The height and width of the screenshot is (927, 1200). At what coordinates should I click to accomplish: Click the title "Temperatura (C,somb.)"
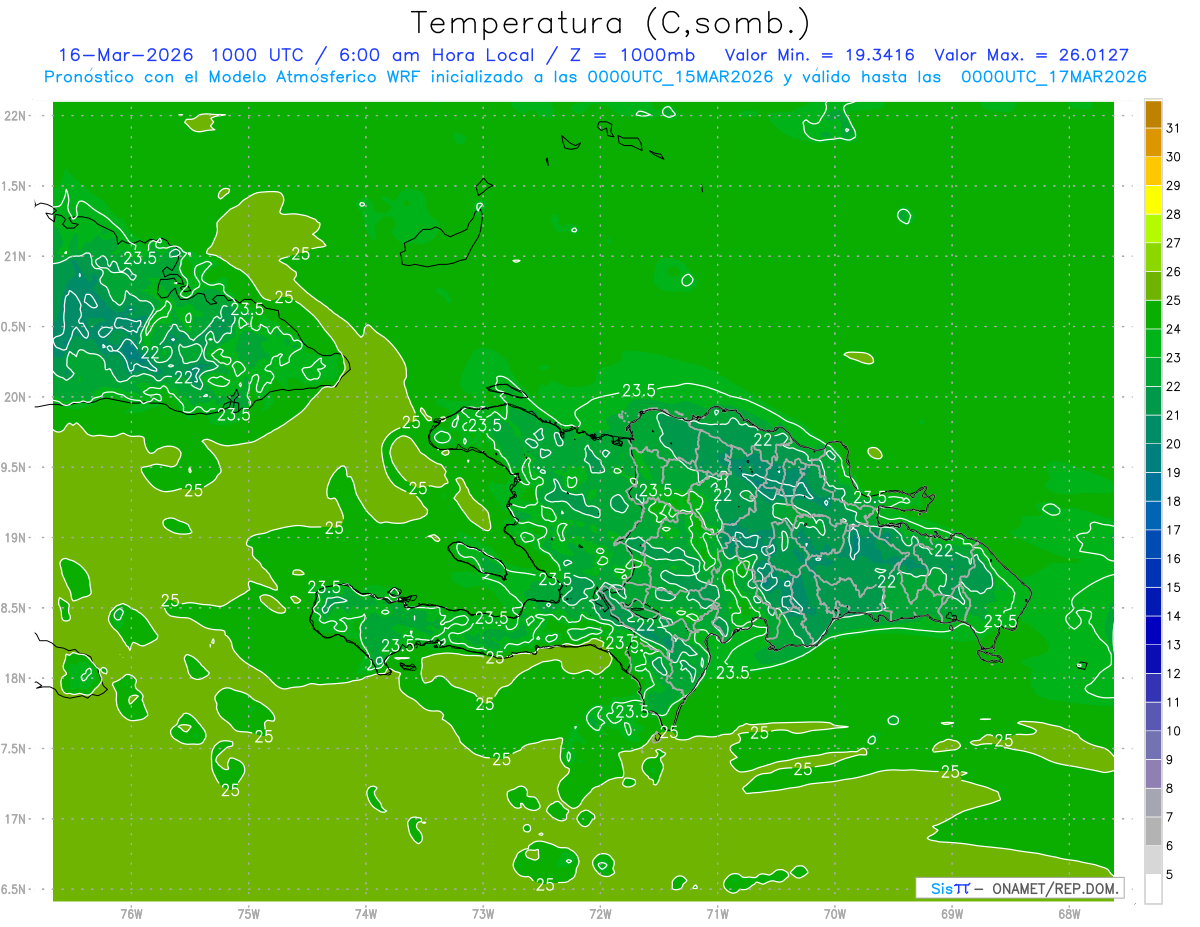(611, 24)
